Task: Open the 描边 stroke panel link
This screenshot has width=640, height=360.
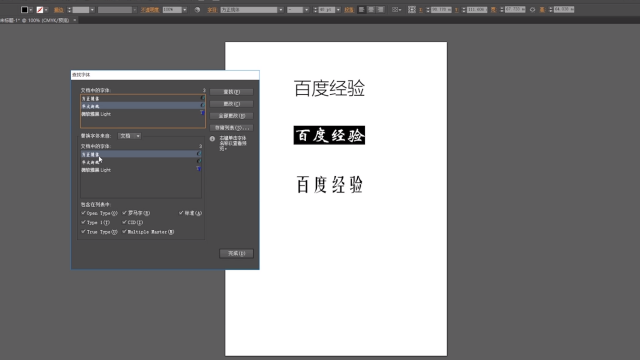Action: click(x=59, y=10)
